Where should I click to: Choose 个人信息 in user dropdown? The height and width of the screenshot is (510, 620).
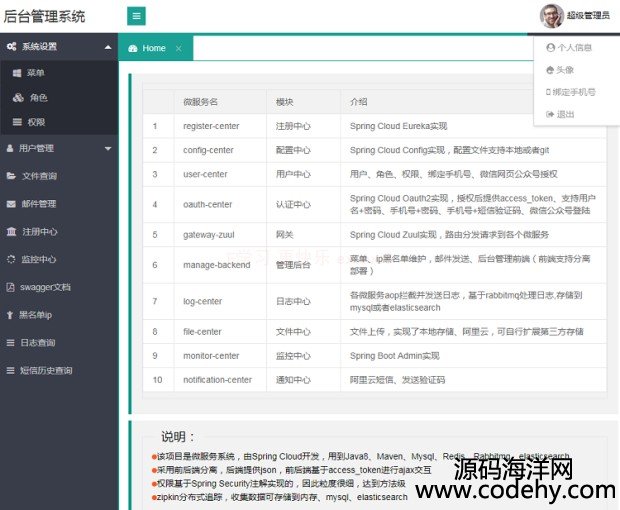pos(574,47)
